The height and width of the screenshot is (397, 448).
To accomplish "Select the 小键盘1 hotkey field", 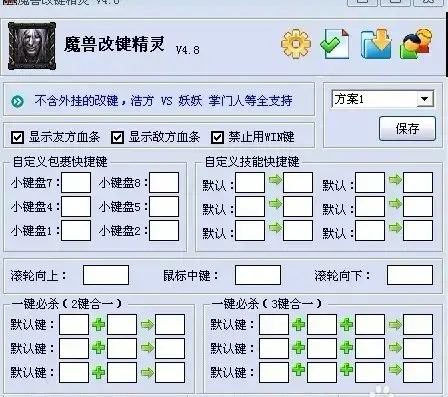I will (76, 230).
